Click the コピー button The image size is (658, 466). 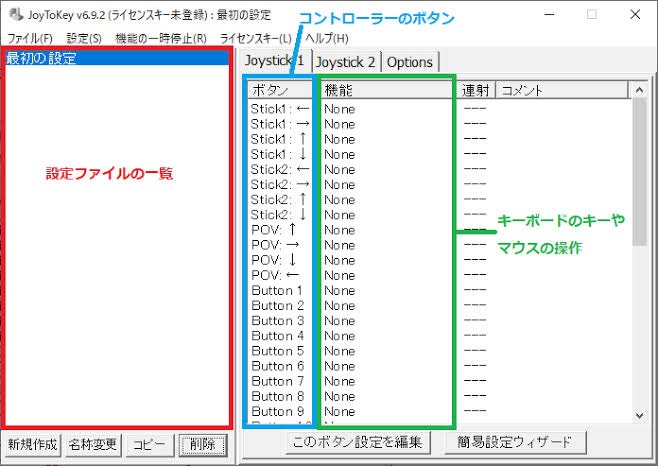149,444
